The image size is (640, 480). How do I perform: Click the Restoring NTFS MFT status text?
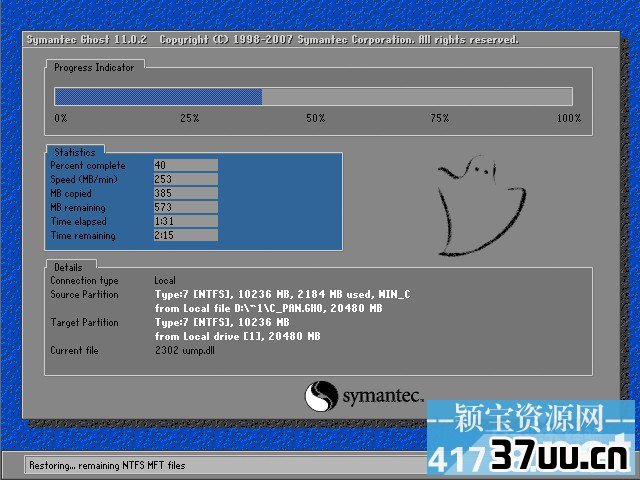click(107, 465)
